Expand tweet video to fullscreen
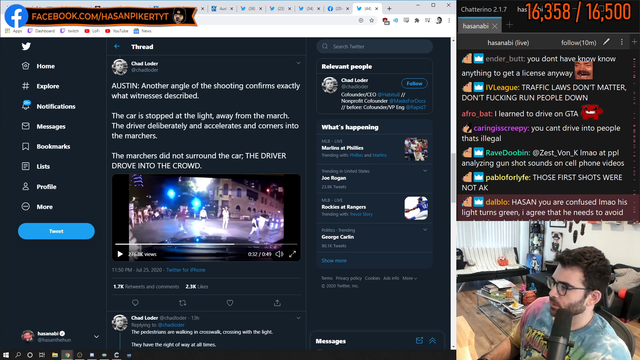This screenshot has width=640, height=360. (x=293, y=254)
